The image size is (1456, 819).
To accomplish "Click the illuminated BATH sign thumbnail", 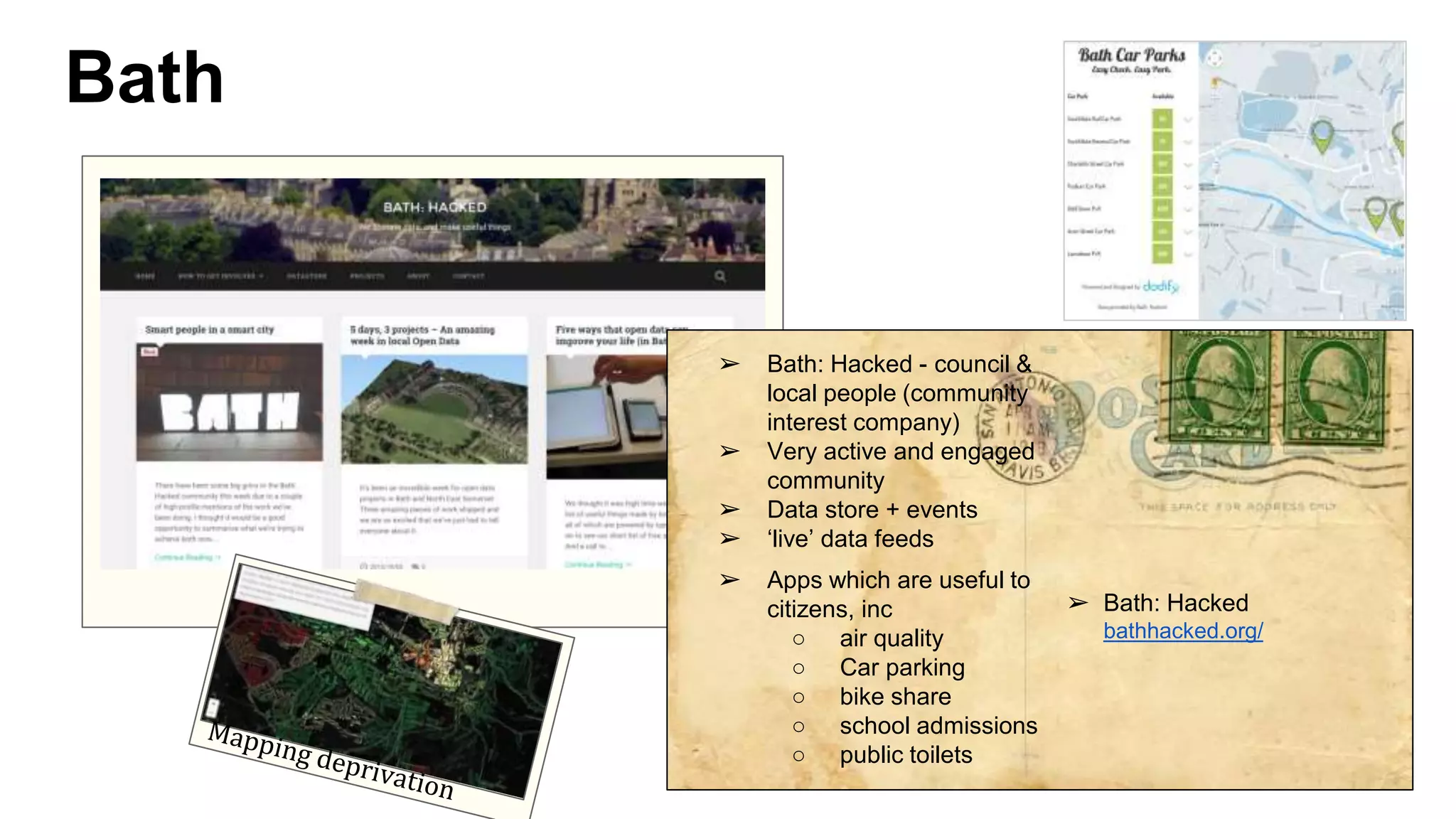I will pos(230,402).
